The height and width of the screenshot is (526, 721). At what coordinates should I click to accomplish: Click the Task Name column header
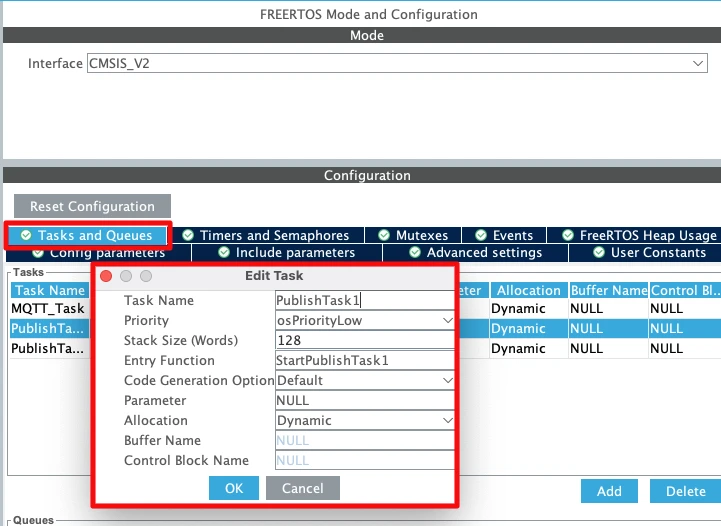coord(50,290)
